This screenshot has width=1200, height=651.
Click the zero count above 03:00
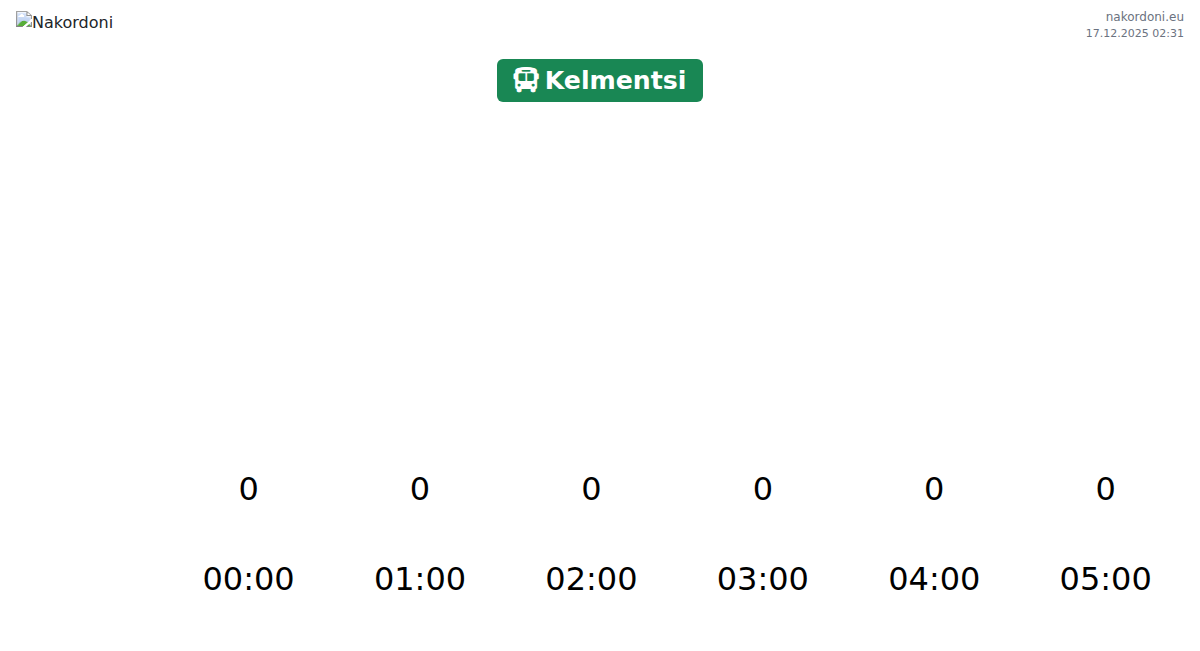tap(763, 489)
